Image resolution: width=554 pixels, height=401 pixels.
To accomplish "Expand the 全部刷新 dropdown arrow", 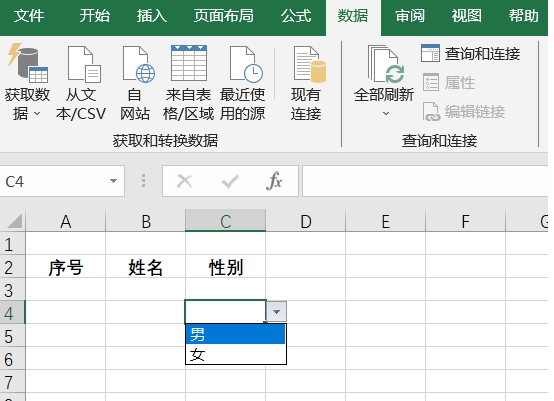I will pos(386,113).
